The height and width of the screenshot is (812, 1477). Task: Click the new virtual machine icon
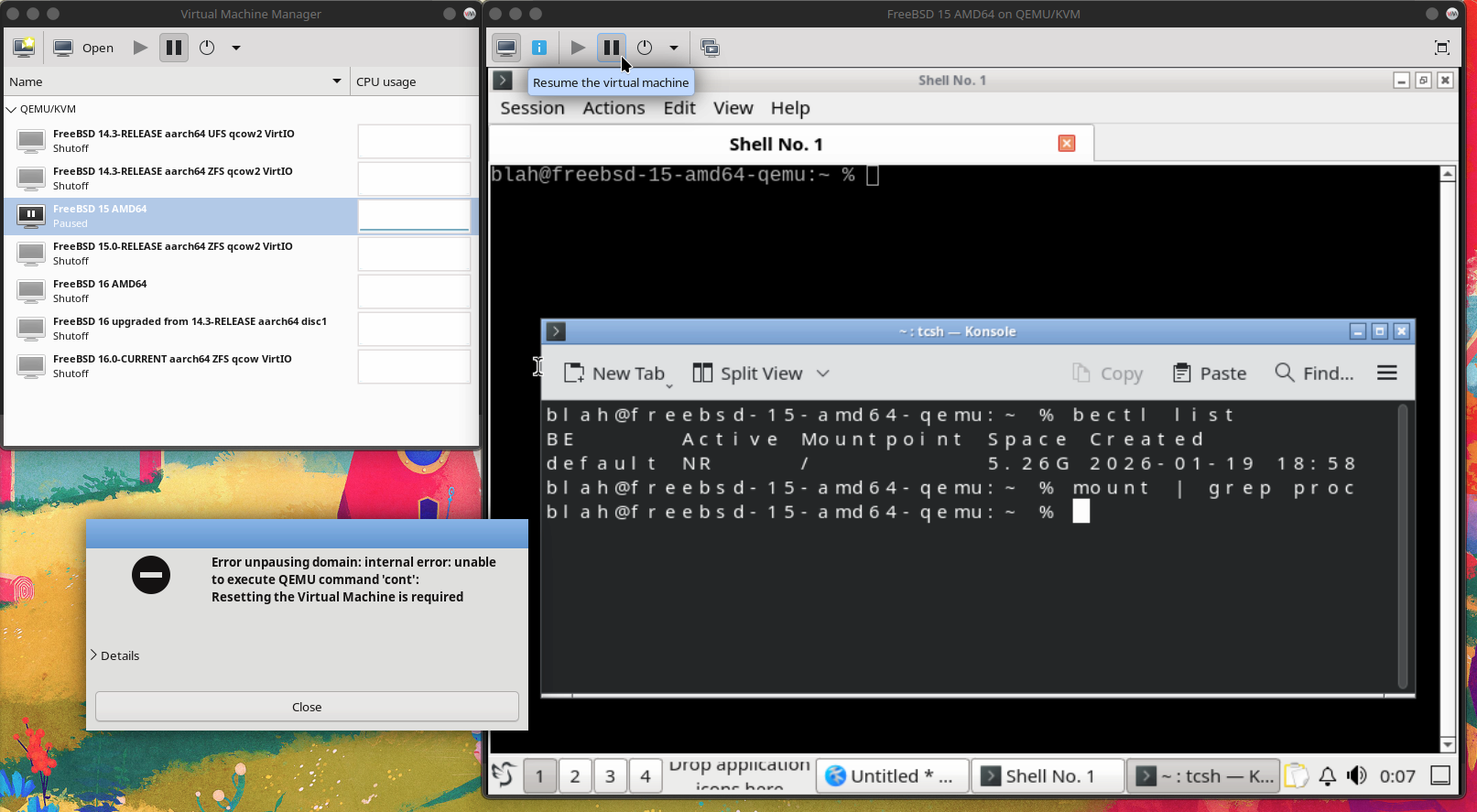[24, 48]
